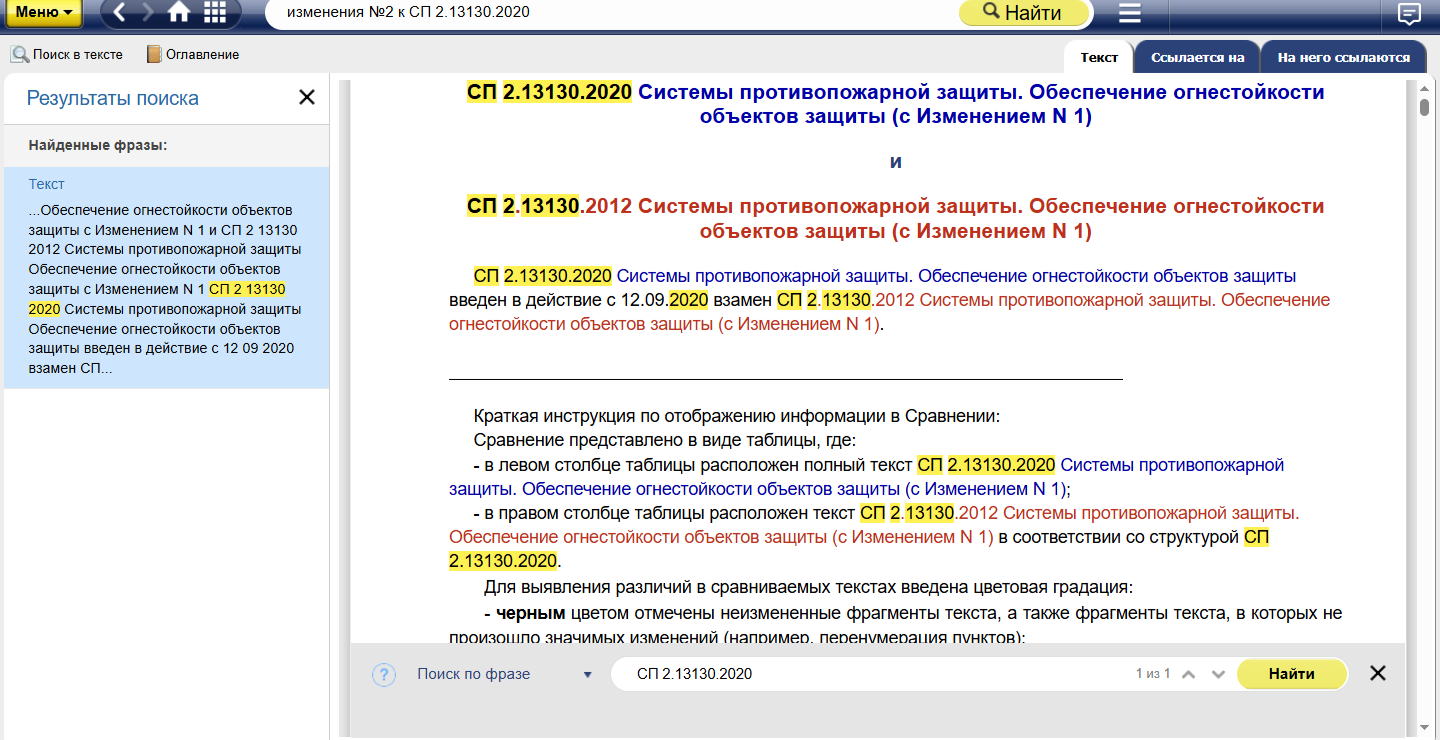Switch to the Текст tab
Viewport: 1440px width, 740px height.
tap(1099, 57)
